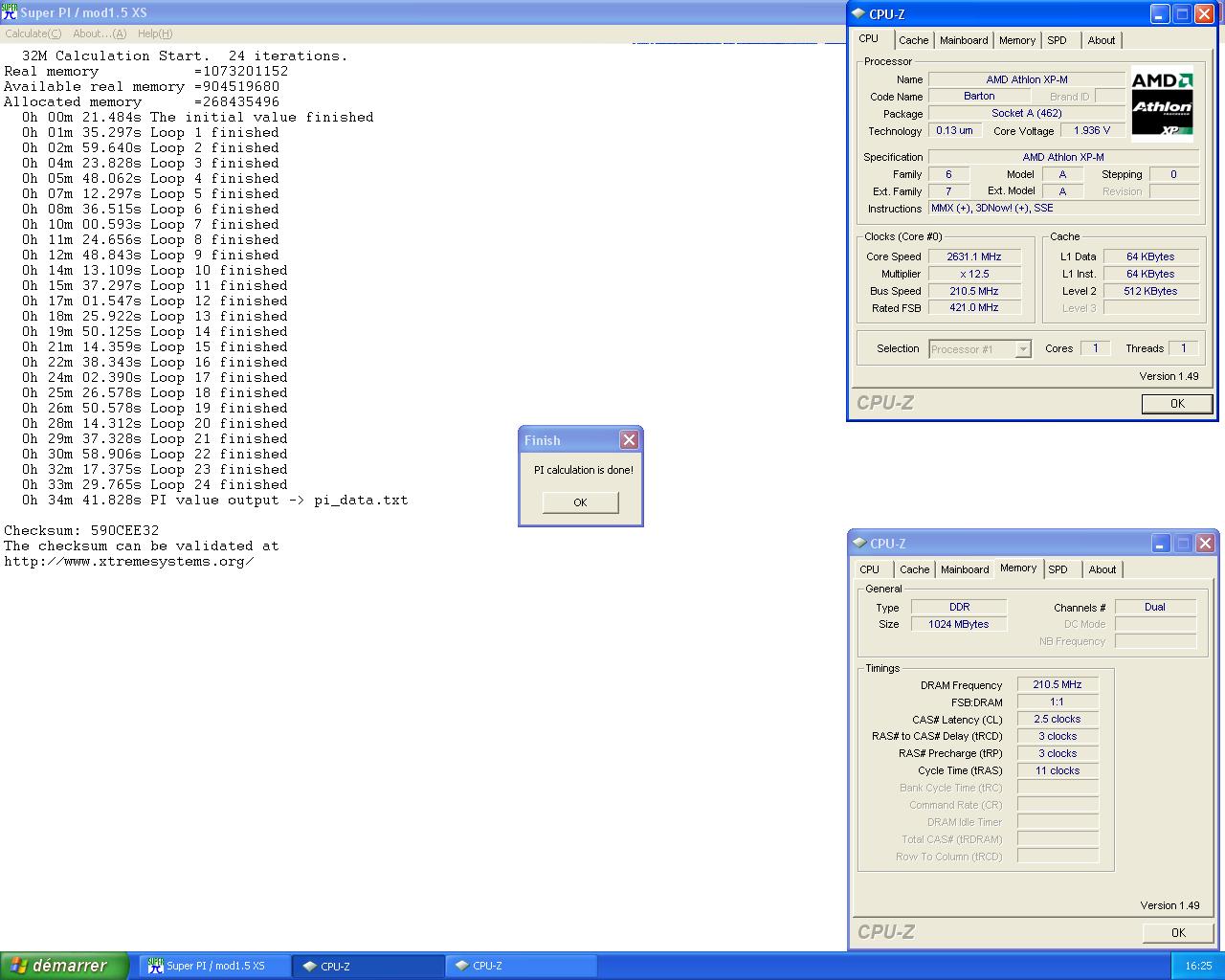Open the Windows démarrer start button

point(64,966)
